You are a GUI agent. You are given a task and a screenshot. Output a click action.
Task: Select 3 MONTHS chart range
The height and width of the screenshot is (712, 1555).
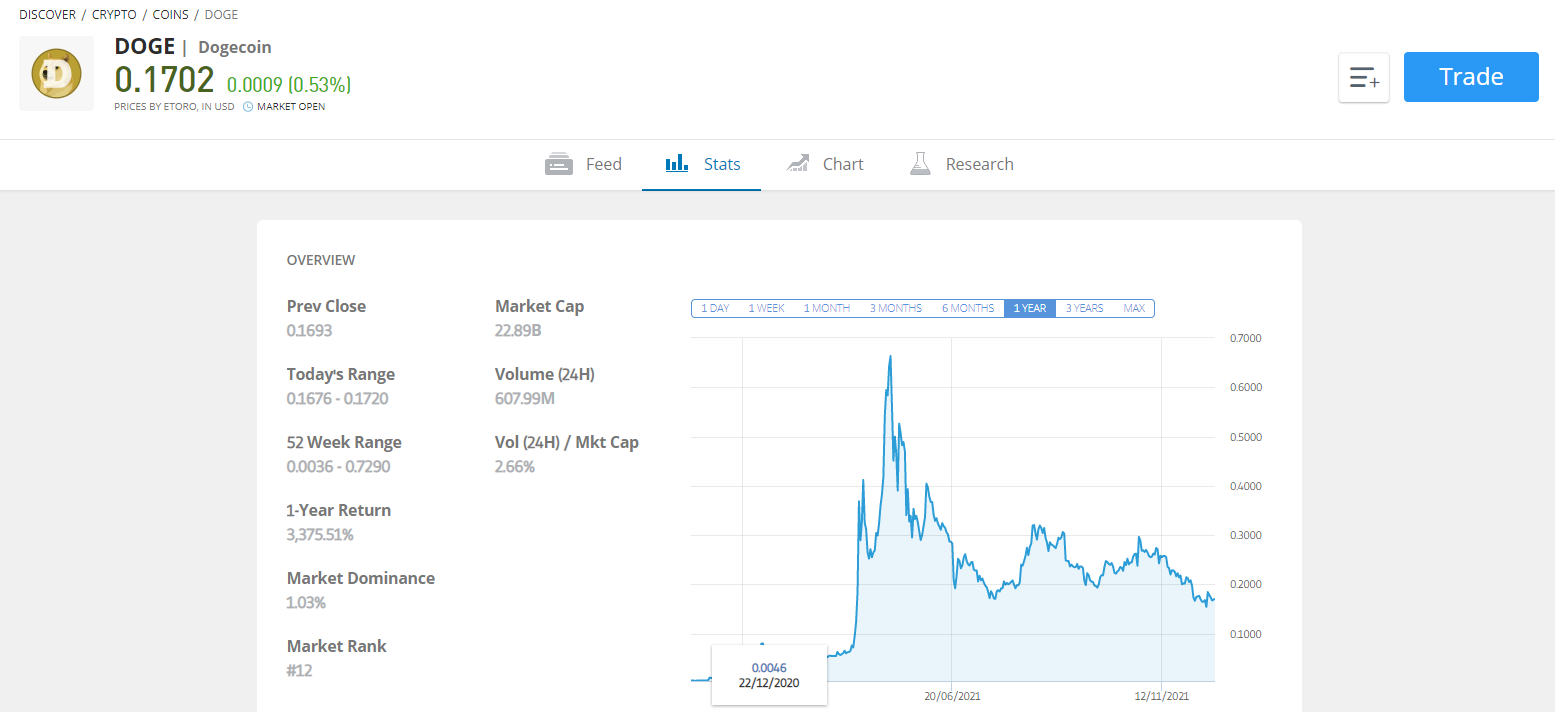(896, 308)
